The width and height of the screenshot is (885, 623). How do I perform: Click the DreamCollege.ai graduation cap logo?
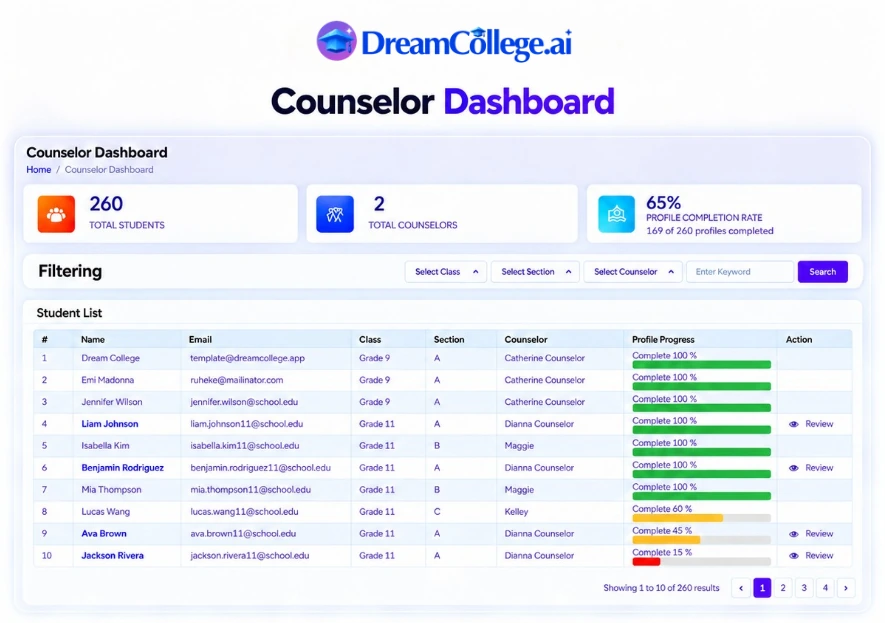pos(336,41)
